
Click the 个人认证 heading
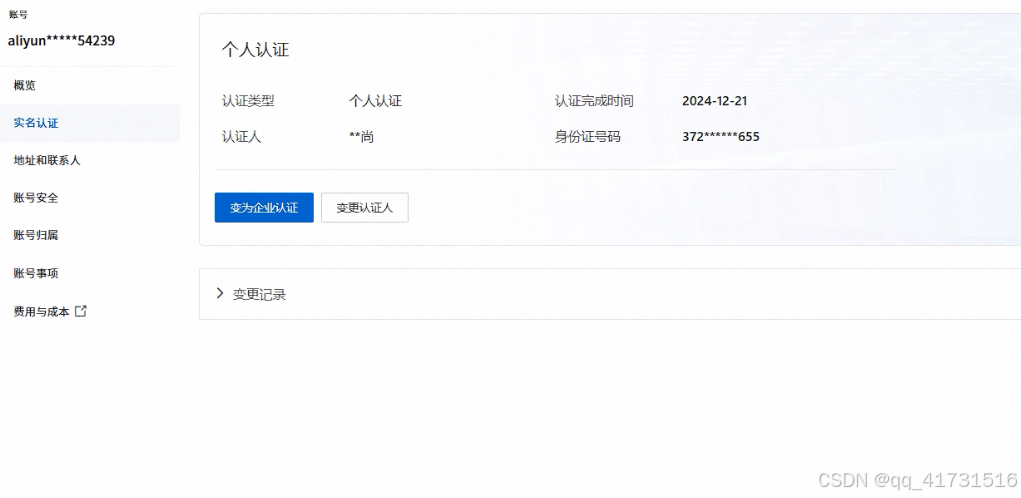255,50
